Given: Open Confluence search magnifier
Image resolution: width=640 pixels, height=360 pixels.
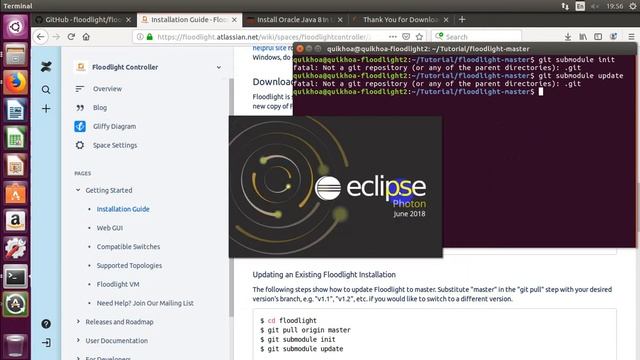Looking at the screenshot, I should point(46,89).
